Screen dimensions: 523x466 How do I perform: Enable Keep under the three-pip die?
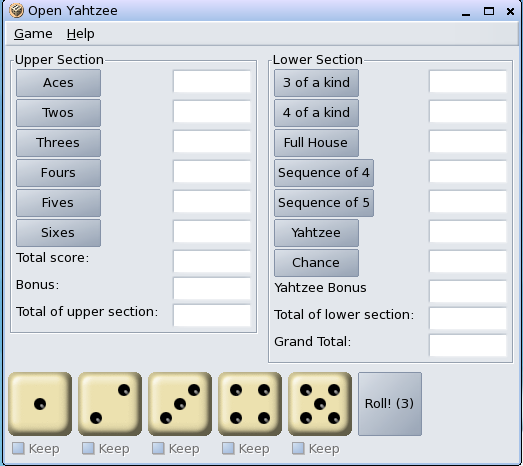coord(158,448)
